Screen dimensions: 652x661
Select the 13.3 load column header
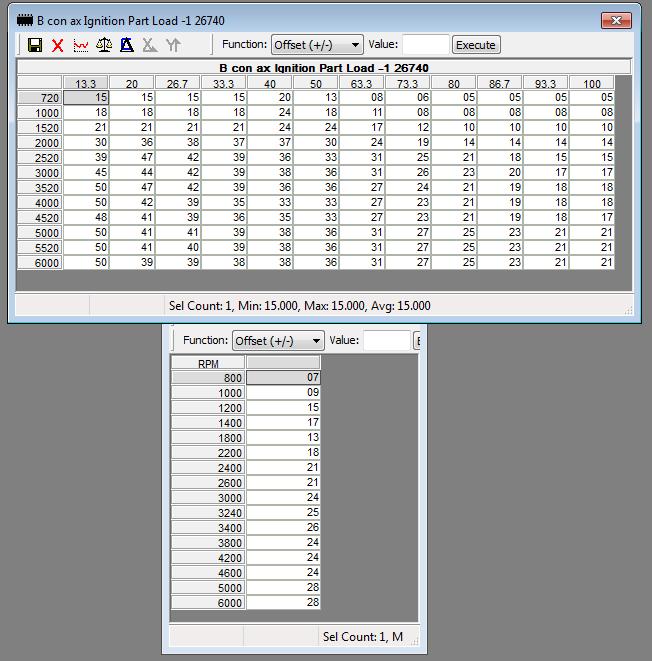point(86,84)
